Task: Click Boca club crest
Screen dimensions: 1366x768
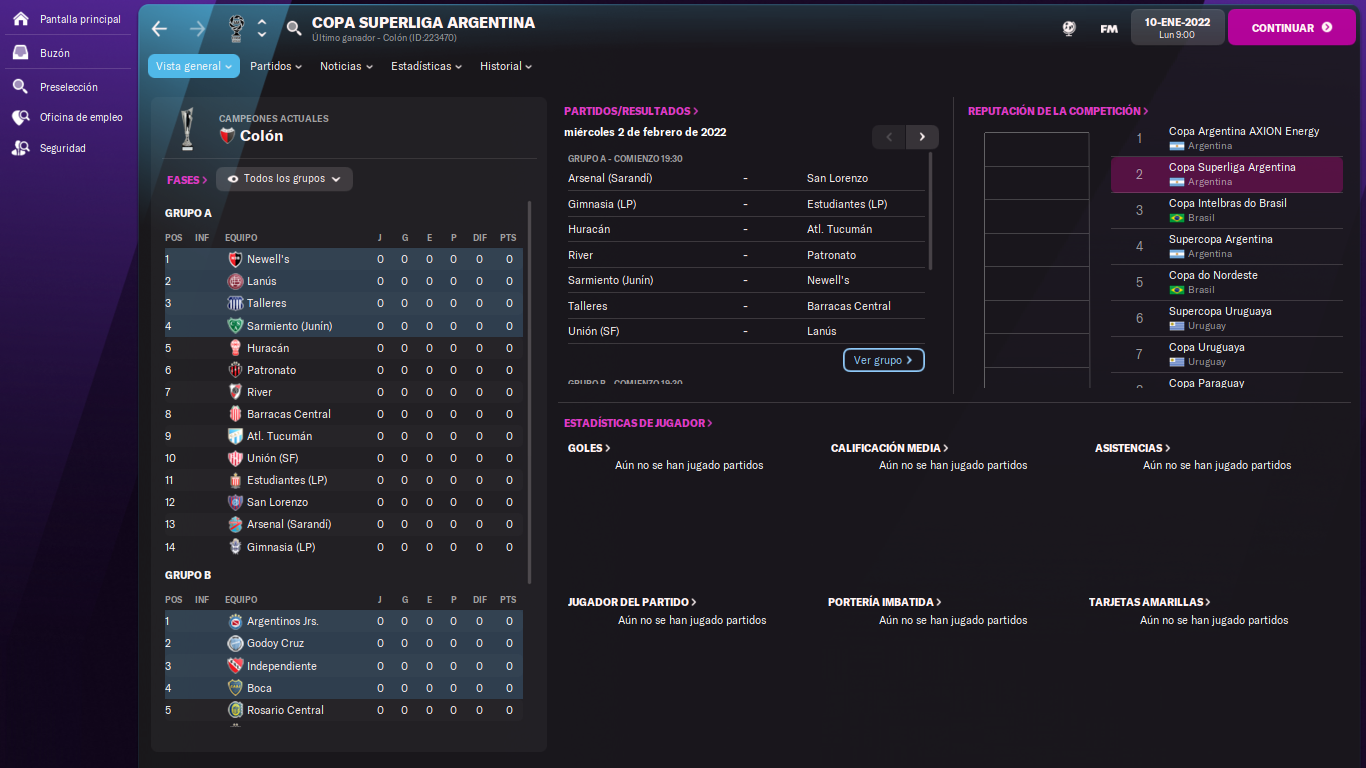Action: [235, 688]
